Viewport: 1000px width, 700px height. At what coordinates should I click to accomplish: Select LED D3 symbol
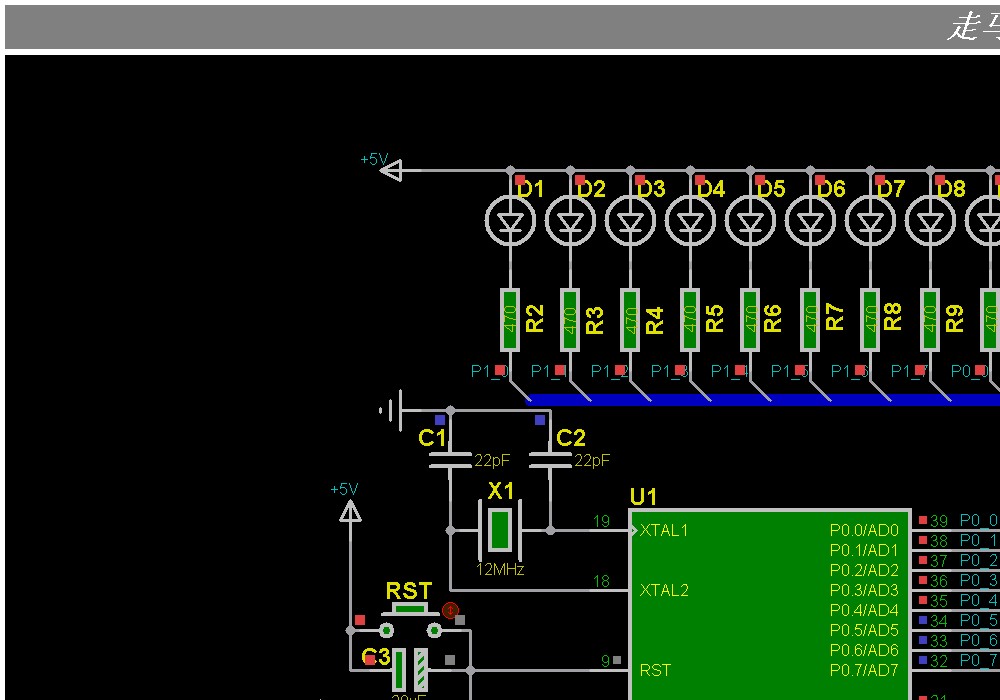coord(630,221)
